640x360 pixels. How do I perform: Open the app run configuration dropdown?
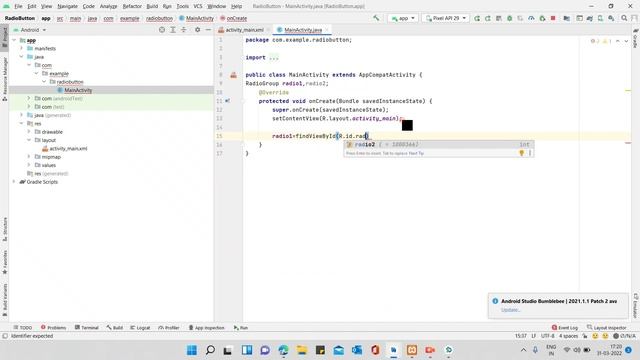(403, 18)
